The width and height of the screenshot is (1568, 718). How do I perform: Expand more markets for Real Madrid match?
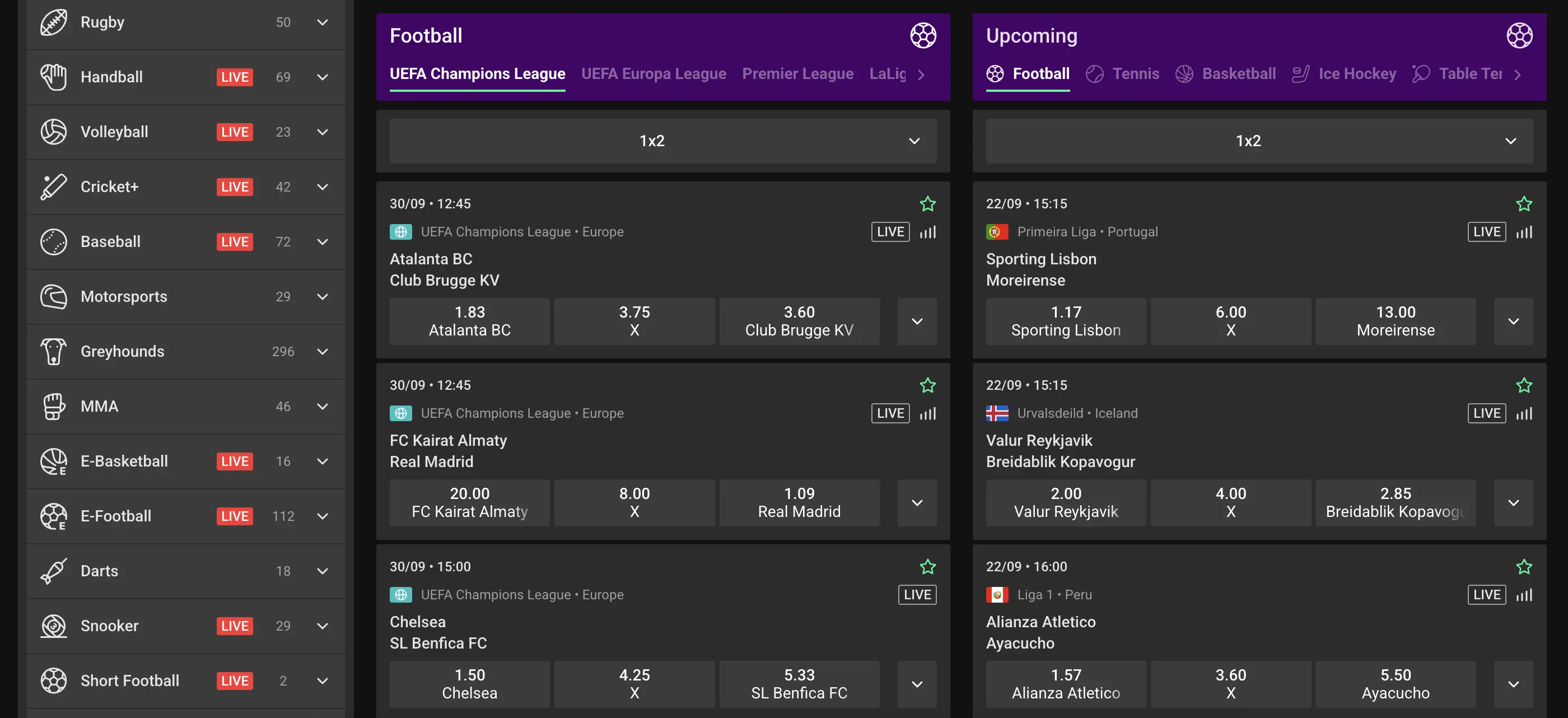[917, 502]
